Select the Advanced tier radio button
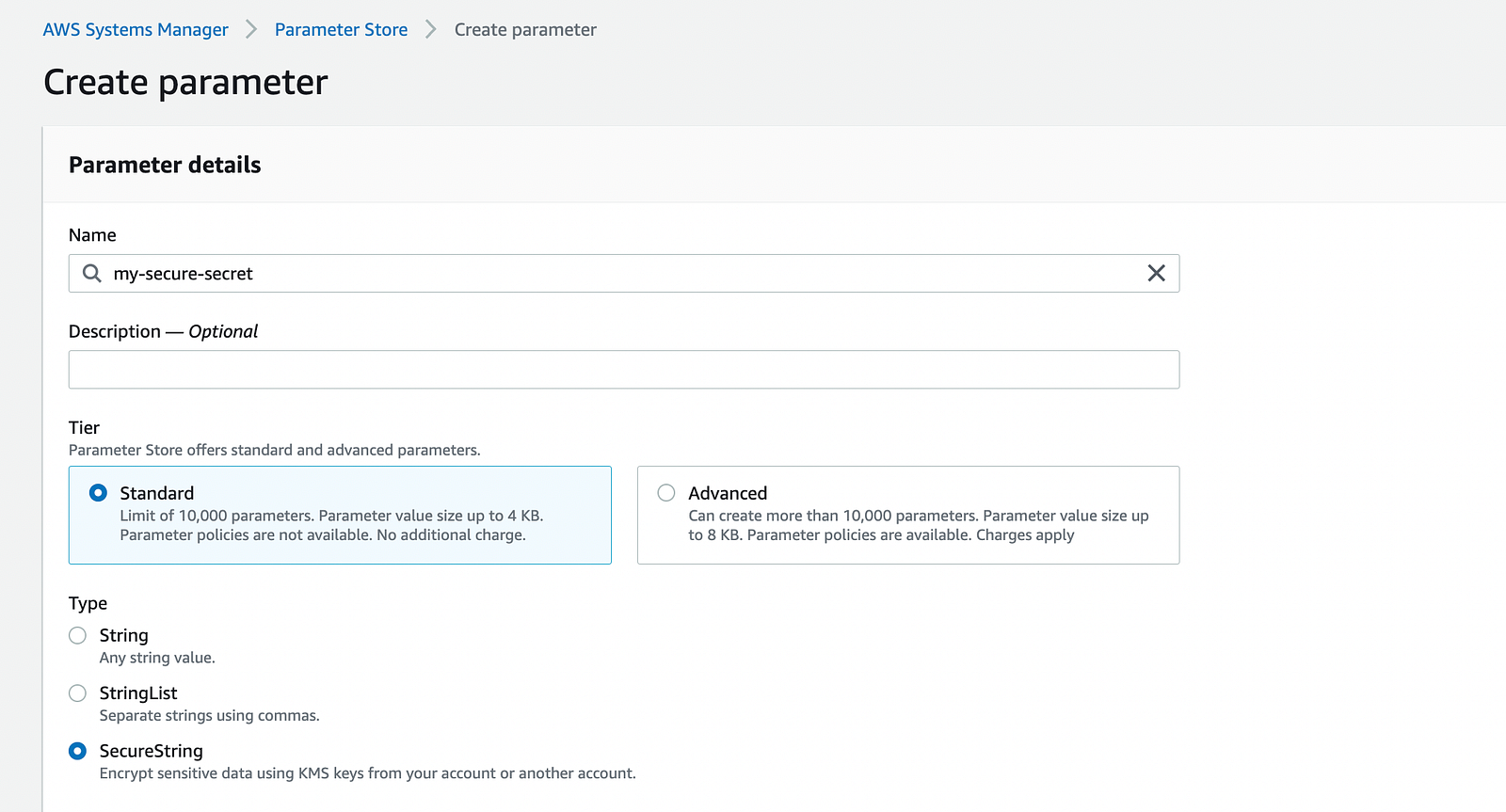 coord(666,492)
